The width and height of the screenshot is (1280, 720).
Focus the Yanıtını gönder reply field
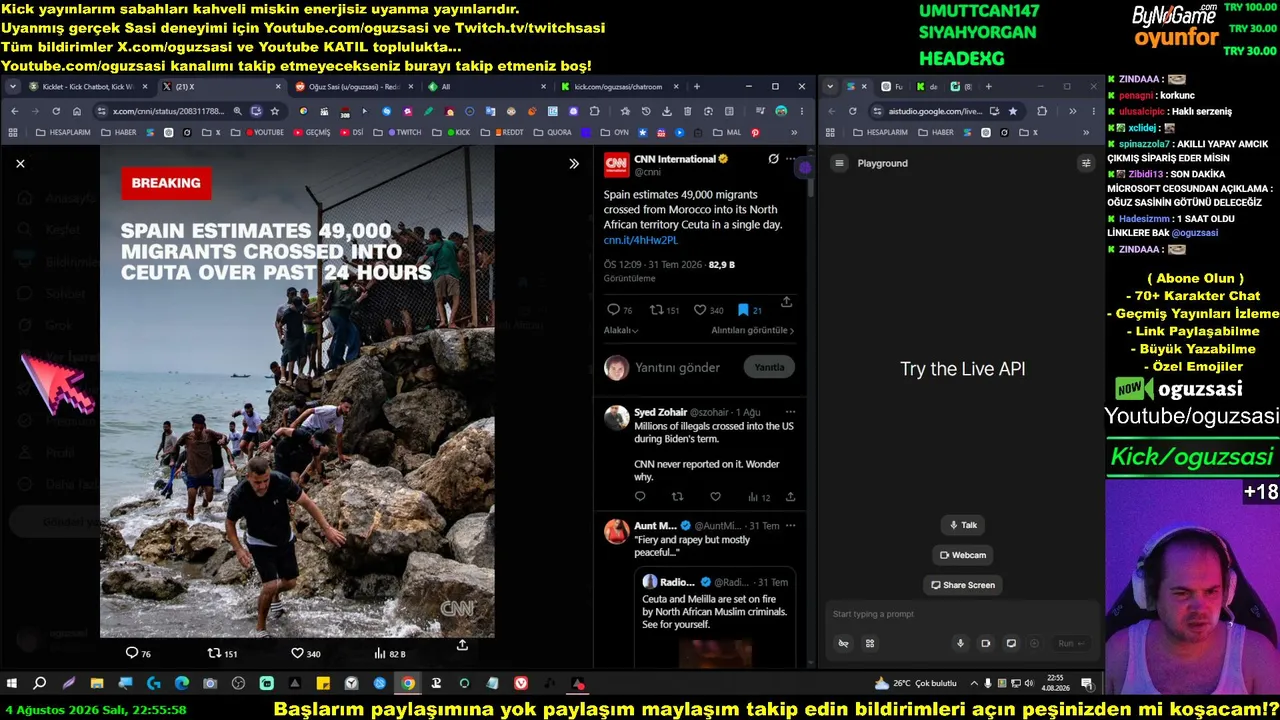coord(677,367)
